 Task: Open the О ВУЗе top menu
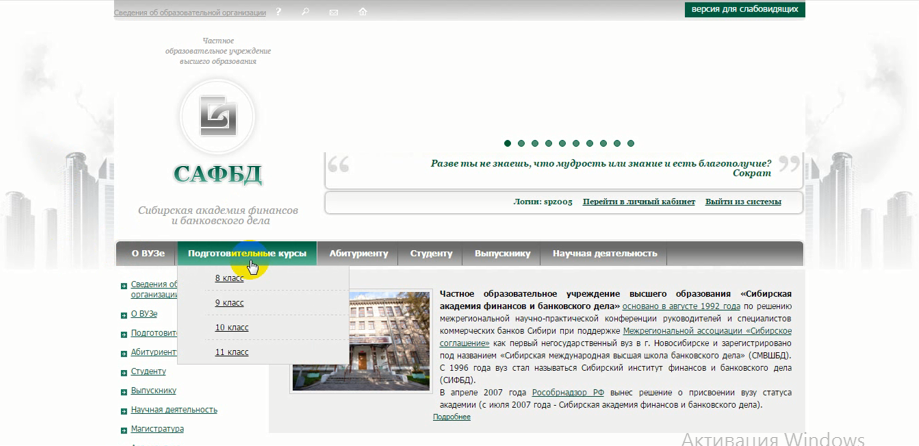point(148,254)
